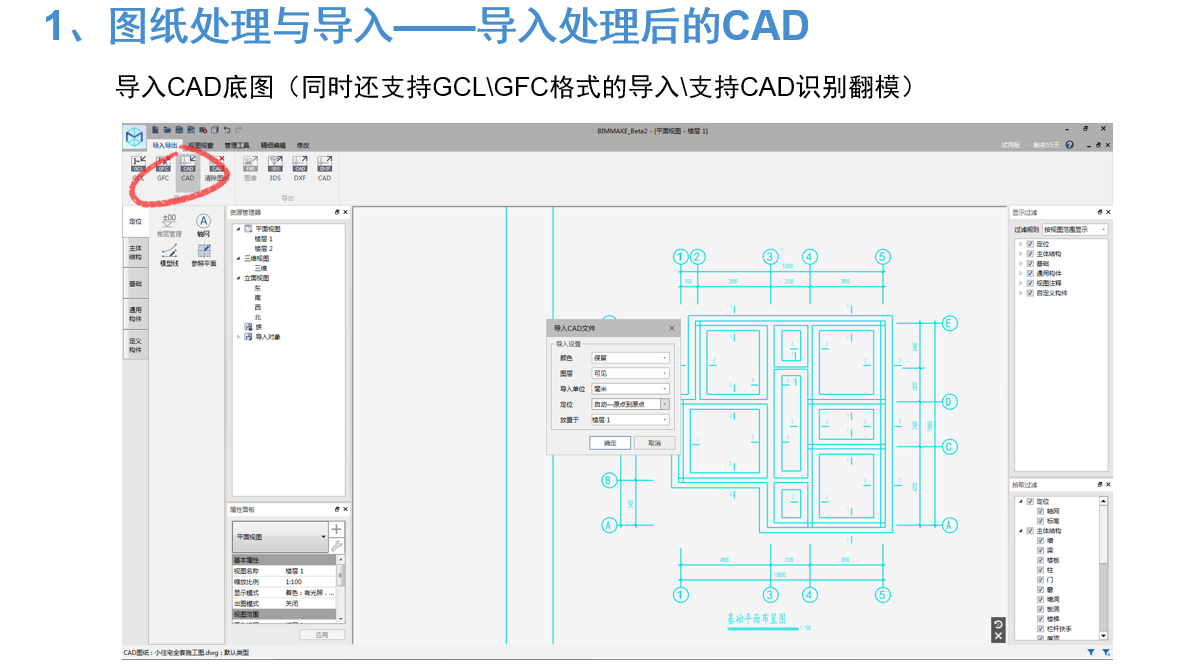Screen dimensions: 1188x671
Task: Select the 模型线 model line tool
Action: click(169, 255)
